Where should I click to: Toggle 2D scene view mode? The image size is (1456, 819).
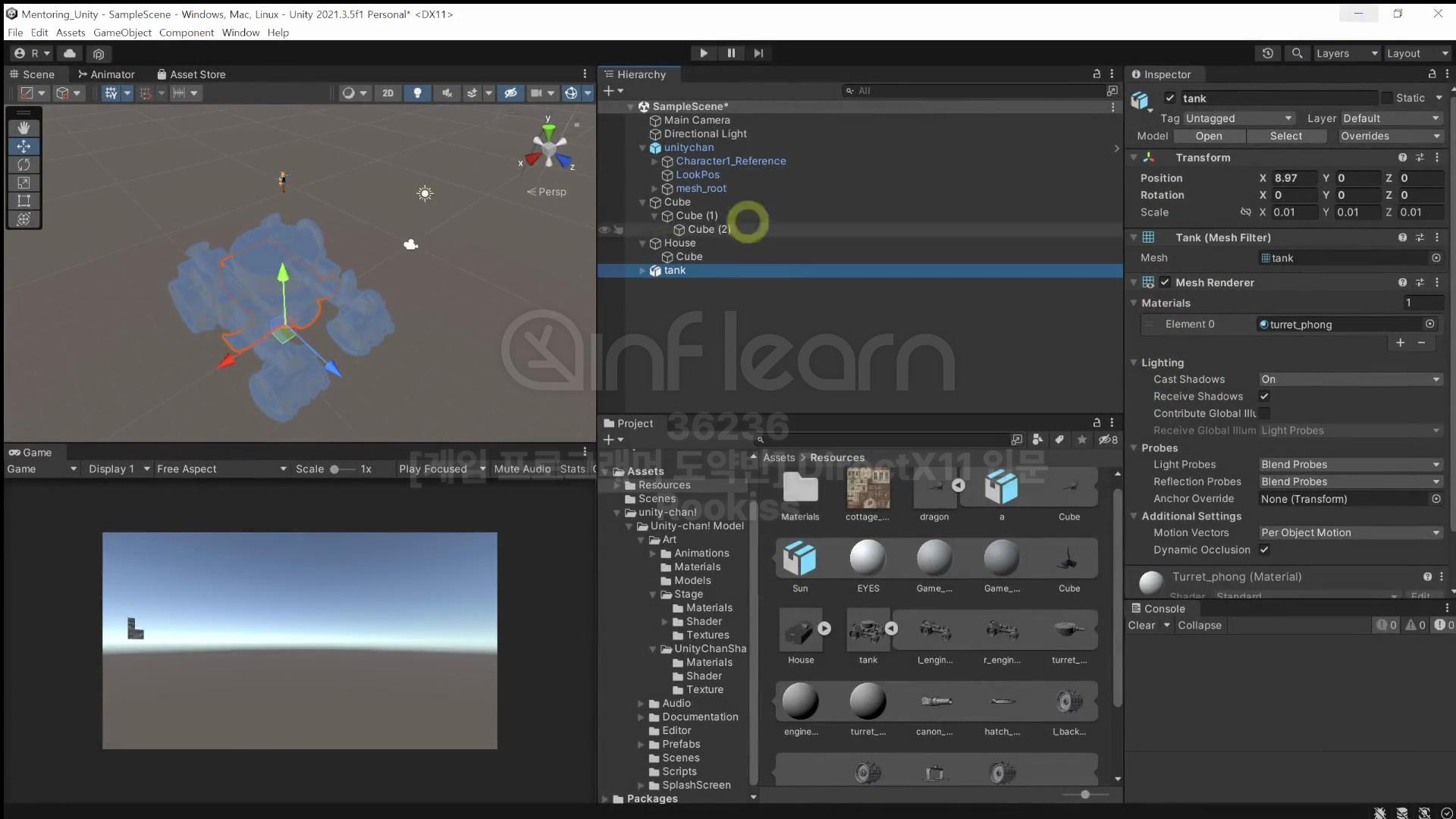point(388,93)
